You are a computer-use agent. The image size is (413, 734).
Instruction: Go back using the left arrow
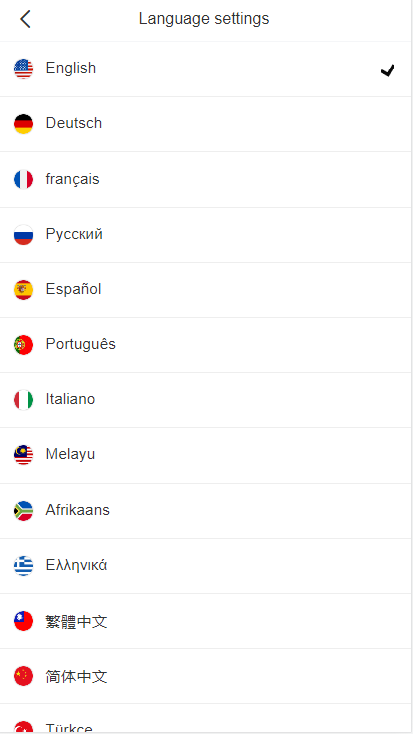25,19
